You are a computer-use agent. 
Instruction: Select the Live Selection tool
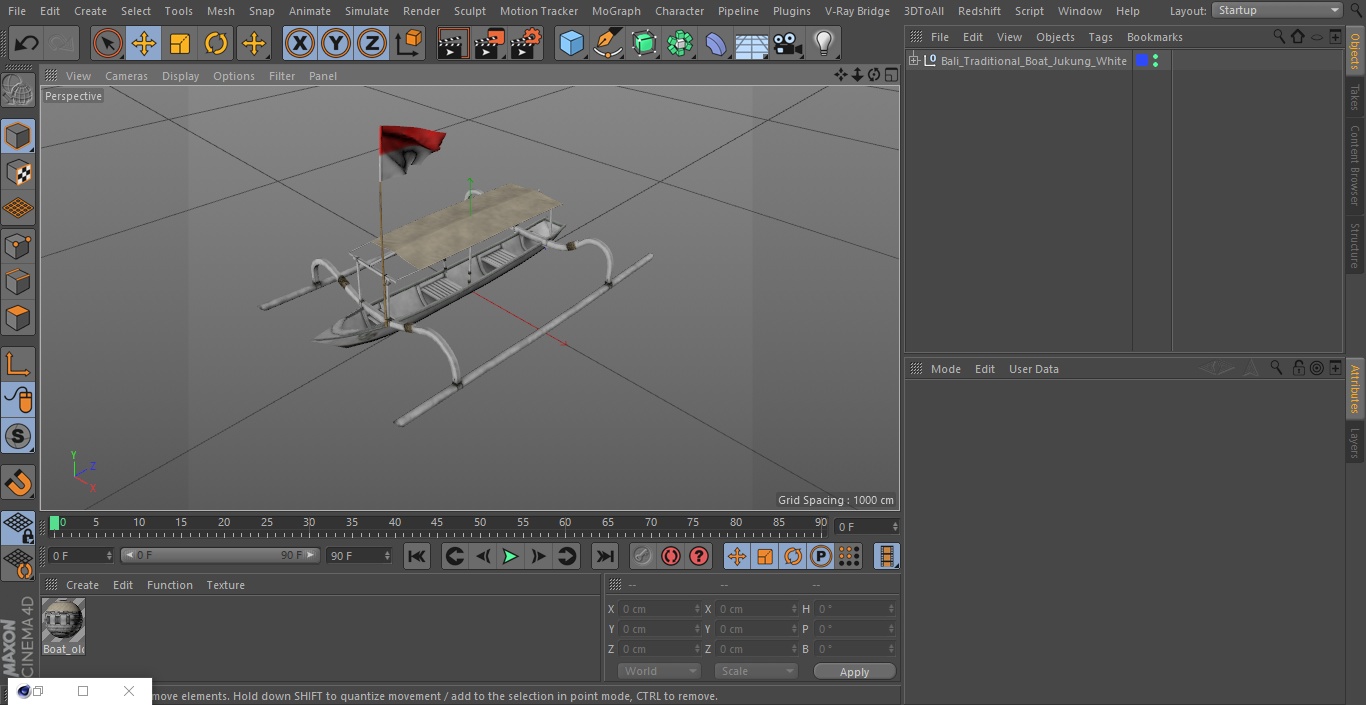coord(108,43)
